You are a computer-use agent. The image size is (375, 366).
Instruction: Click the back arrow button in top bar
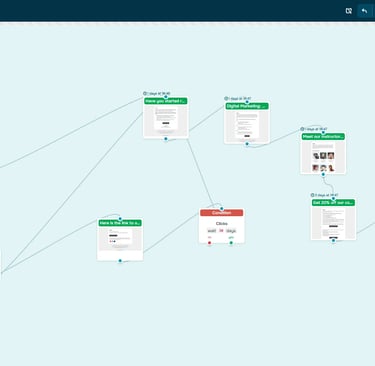[364, 11]
